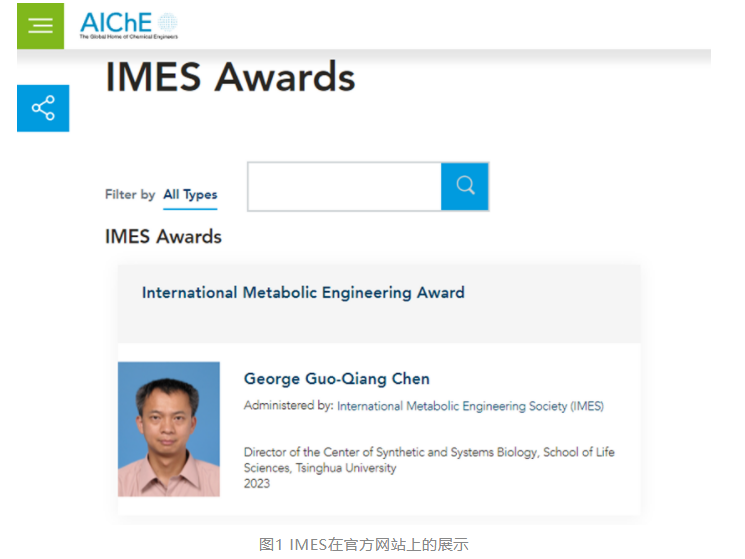Open the green hamburger menu
This screenshot has width=745, height=559.
point(40,26)
